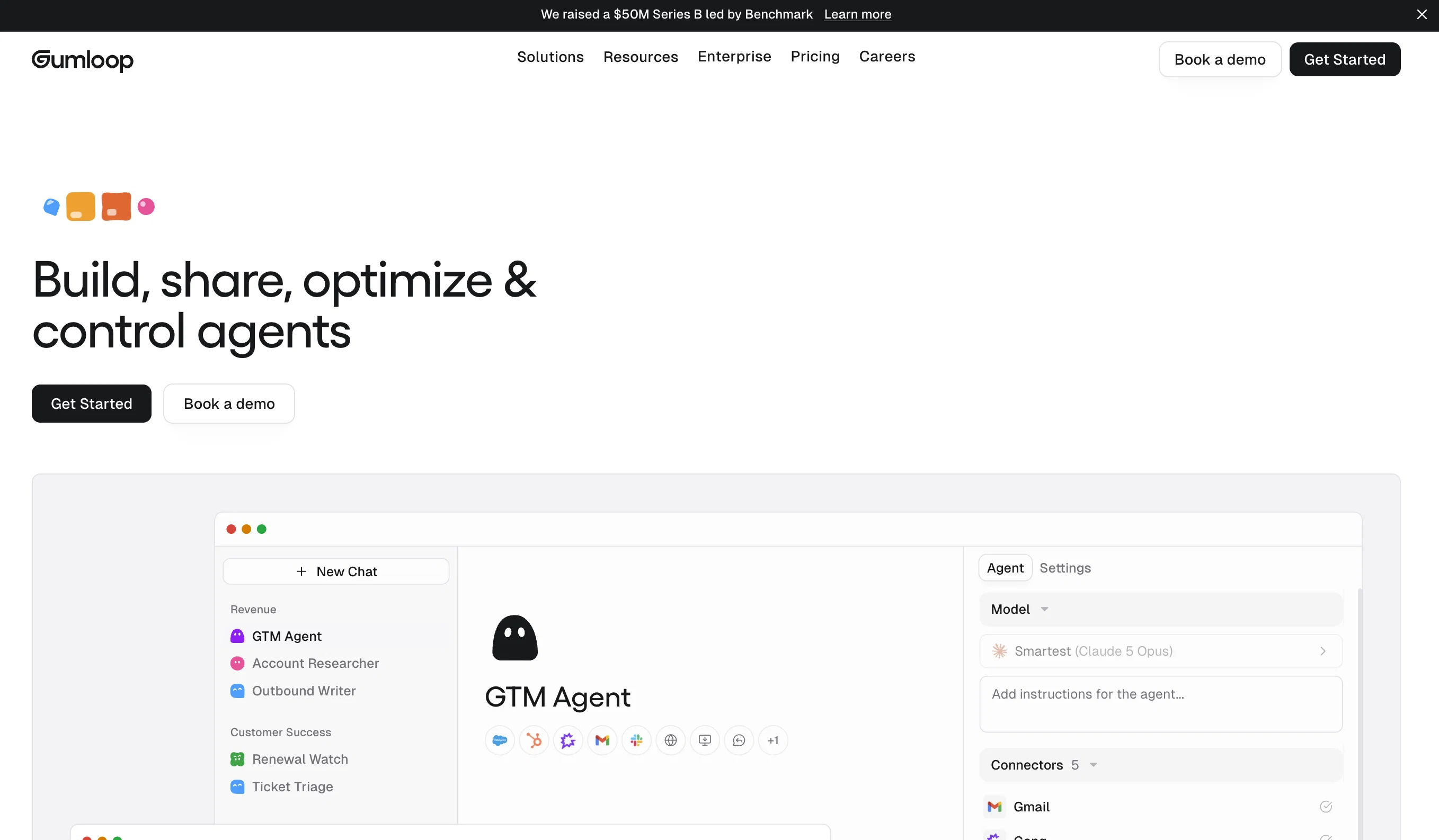1439x840 pixels.
Task: Click the hero Get Started button
Action: 91,404
